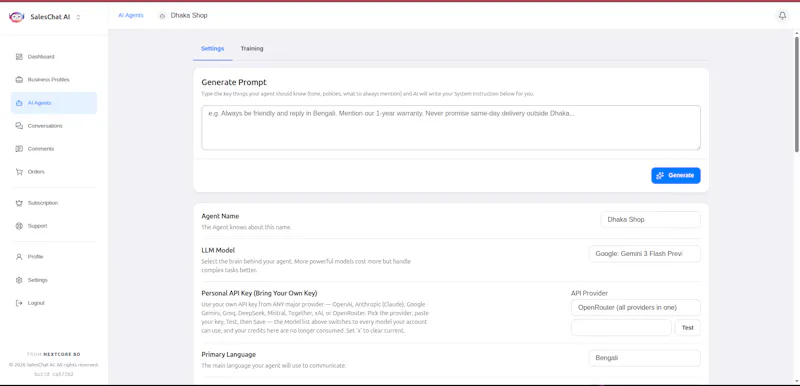Click the NEXTCORE BD footer text

(62, 354)
